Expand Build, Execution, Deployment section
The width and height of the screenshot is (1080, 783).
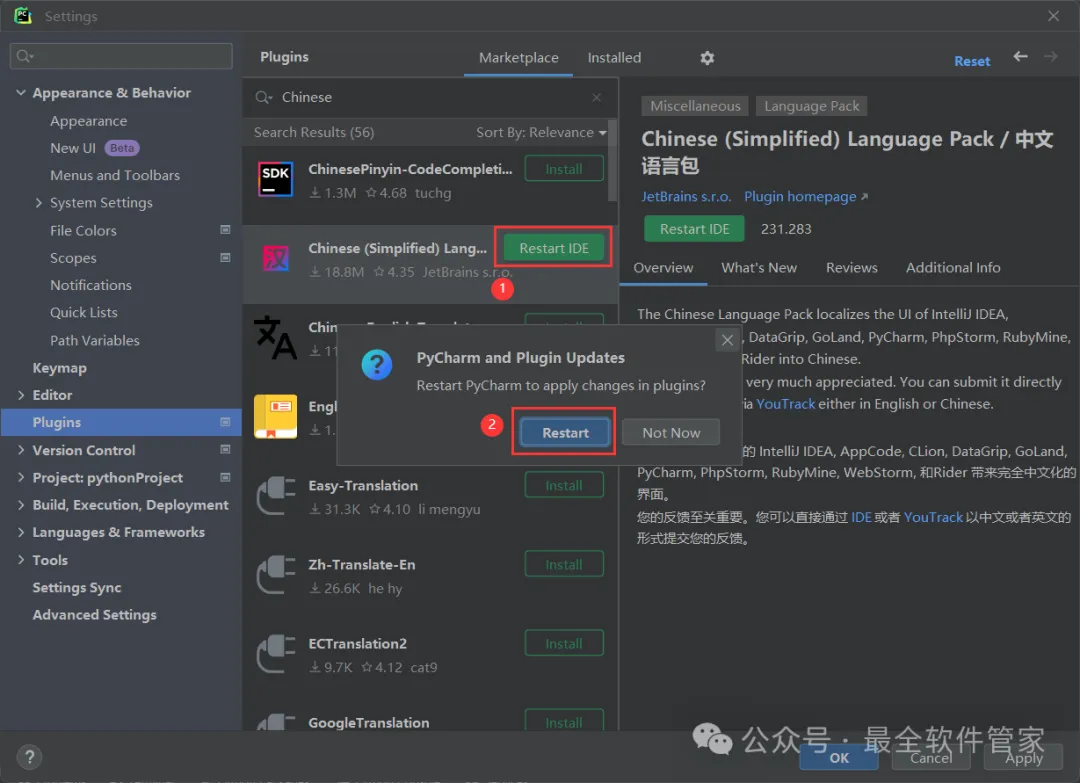pyautogui.click(x=21, y=505)
